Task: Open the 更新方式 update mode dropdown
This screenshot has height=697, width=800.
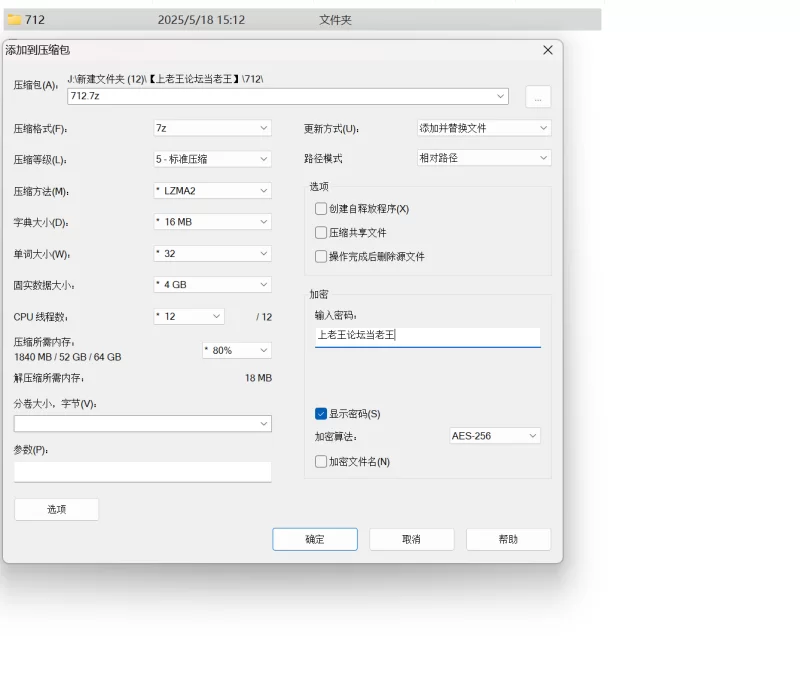Action: 484,128
